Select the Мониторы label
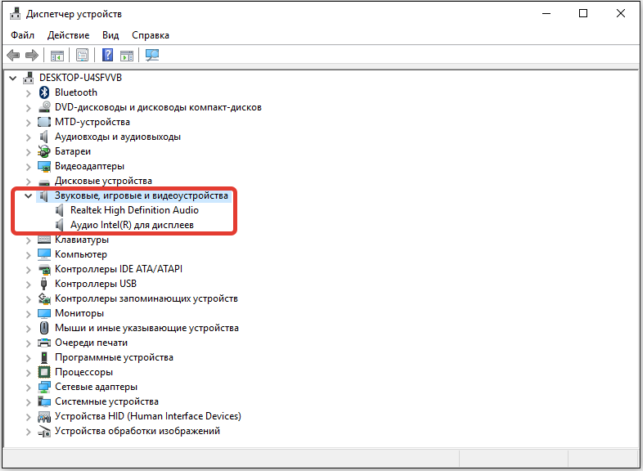 [80, 313]
